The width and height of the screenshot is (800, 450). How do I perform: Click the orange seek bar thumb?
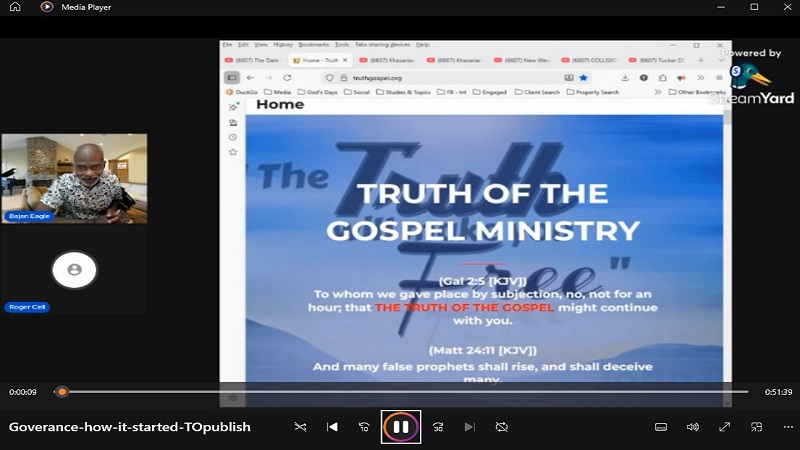pos(62,392)
